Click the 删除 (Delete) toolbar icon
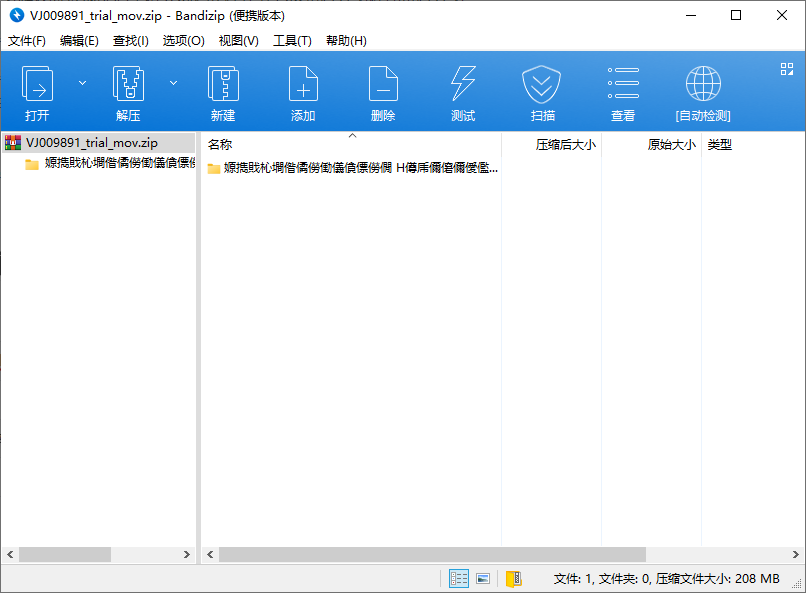The width and height of the screenshot is (806, 593). (x=383, y=91)
